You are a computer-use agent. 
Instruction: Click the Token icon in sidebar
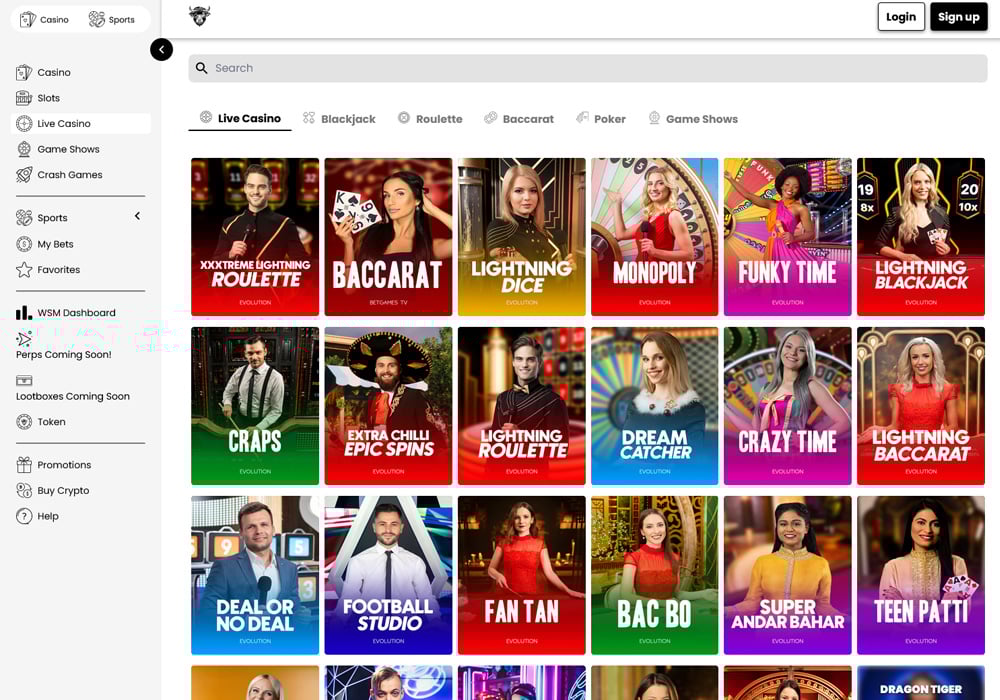[x=24, y=422]
